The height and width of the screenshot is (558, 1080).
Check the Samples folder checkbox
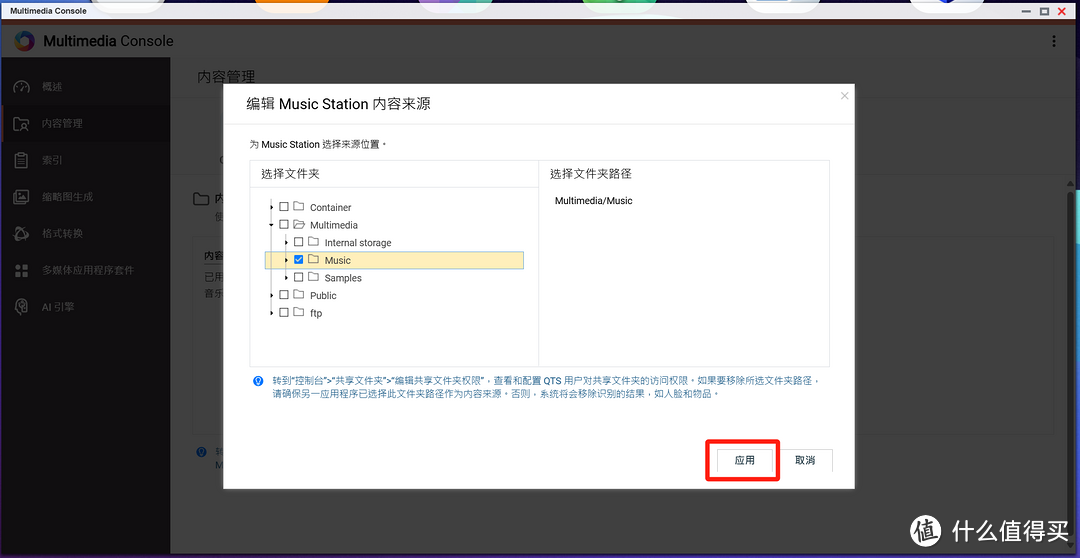coord(298,278)
